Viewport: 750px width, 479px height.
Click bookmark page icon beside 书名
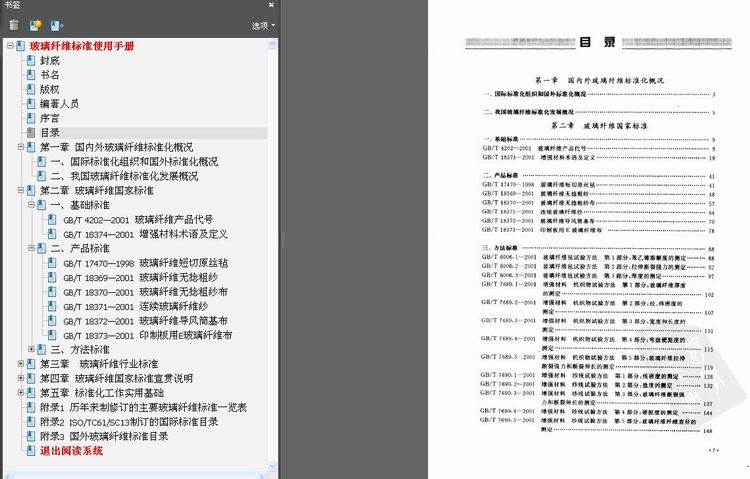coord(31,75)
